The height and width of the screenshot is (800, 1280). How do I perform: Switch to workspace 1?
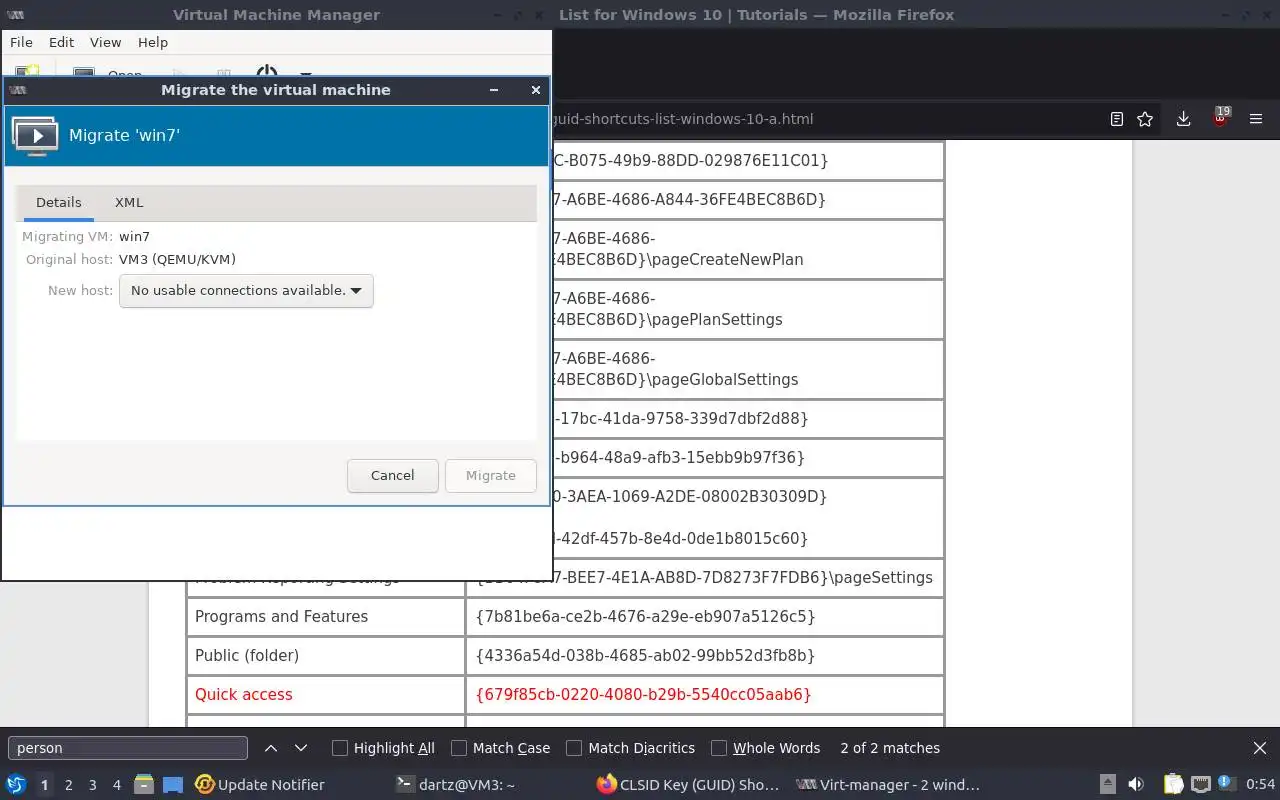click(x=44, y=785)
